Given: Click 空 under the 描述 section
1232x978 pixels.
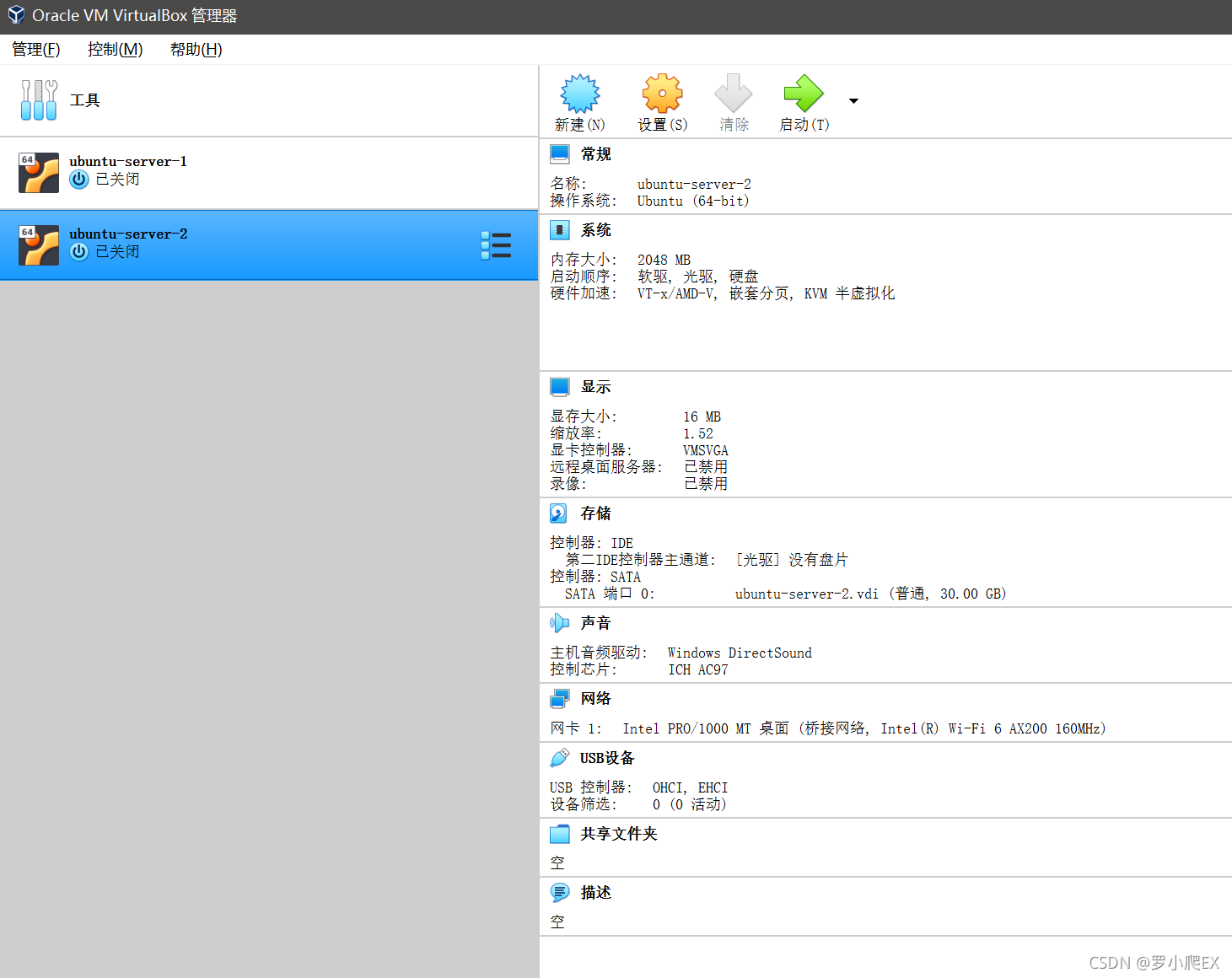Looking at the screenshot, I should coord(557,922).
